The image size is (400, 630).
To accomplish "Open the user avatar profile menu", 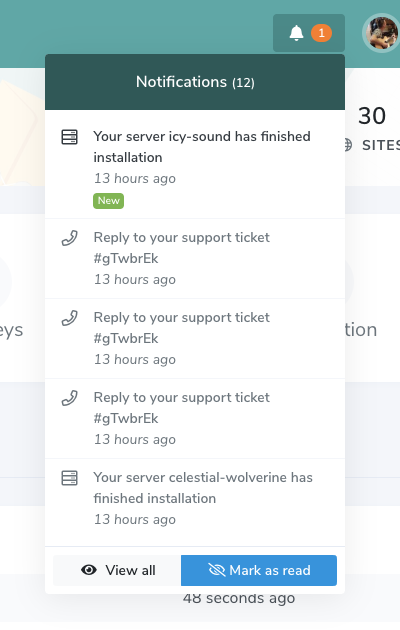I will (x=382, y=33).
